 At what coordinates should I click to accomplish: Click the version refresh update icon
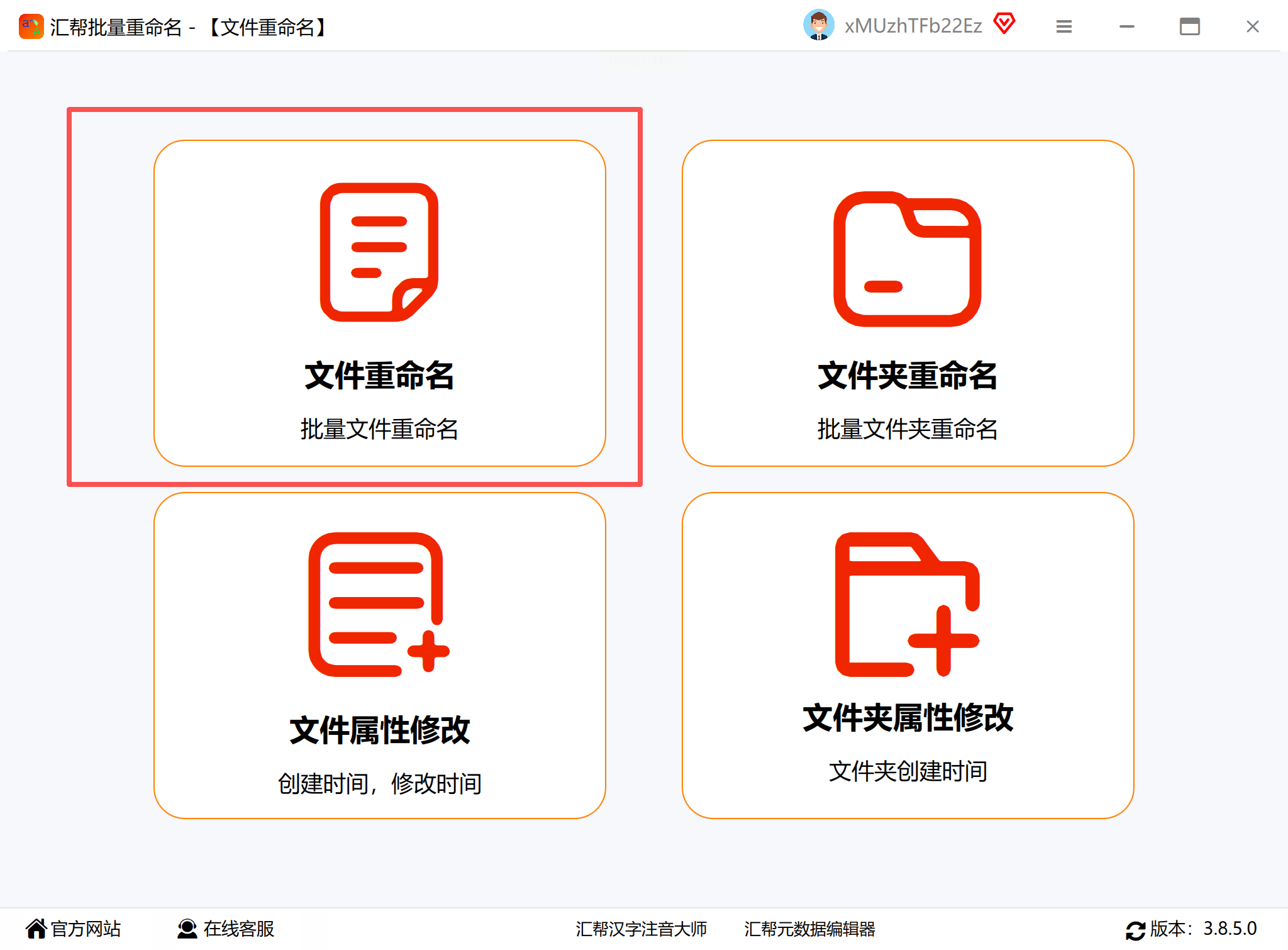(1135, 930)
